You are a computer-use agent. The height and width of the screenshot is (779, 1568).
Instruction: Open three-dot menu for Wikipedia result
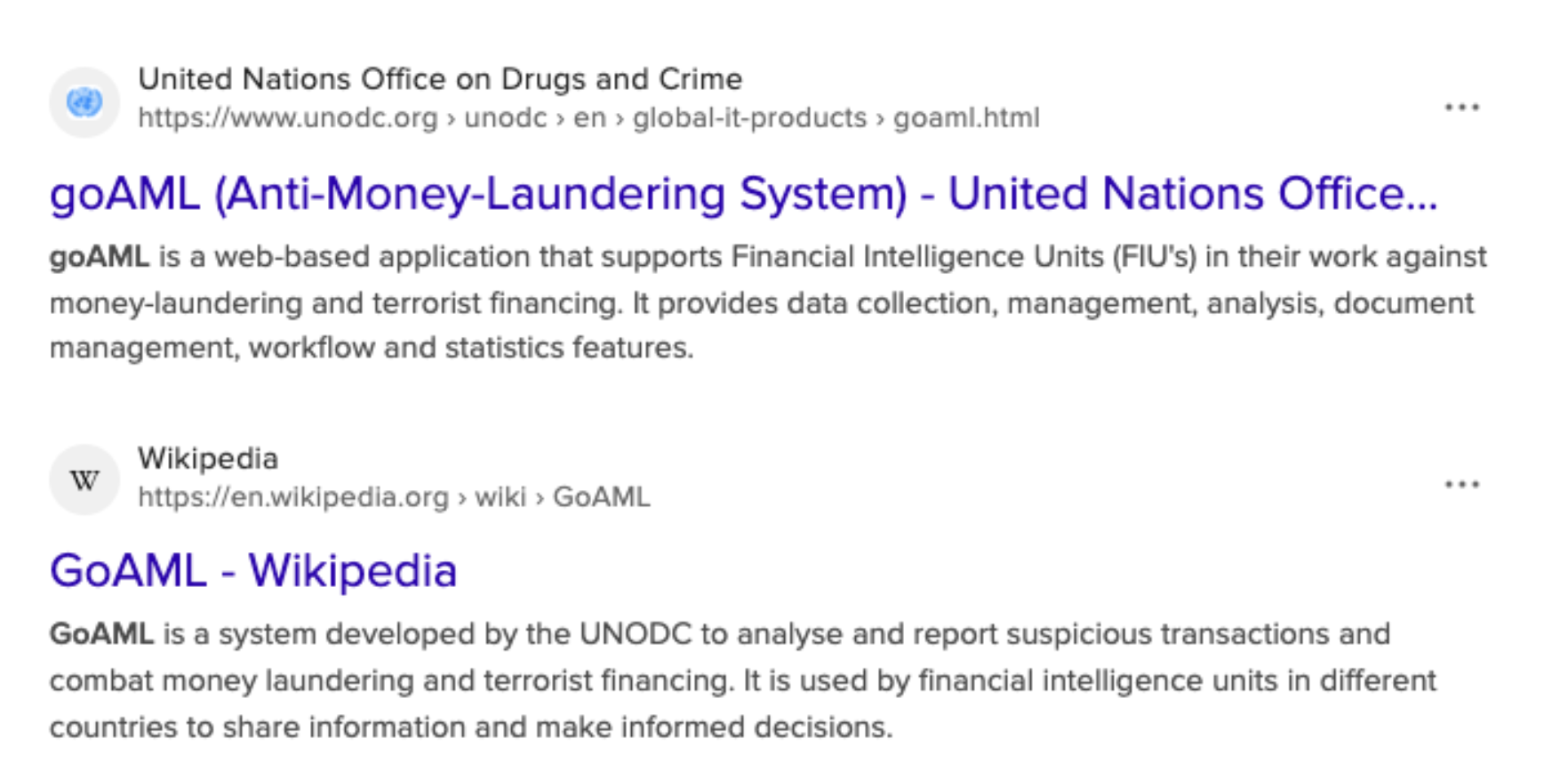(x=1461, y=485)
